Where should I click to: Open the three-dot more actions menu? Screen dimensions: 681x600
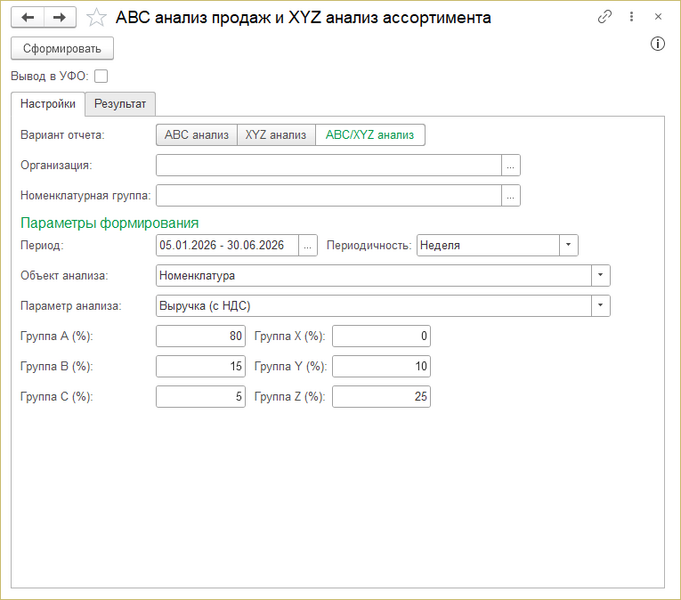click(x=631, y=17)
